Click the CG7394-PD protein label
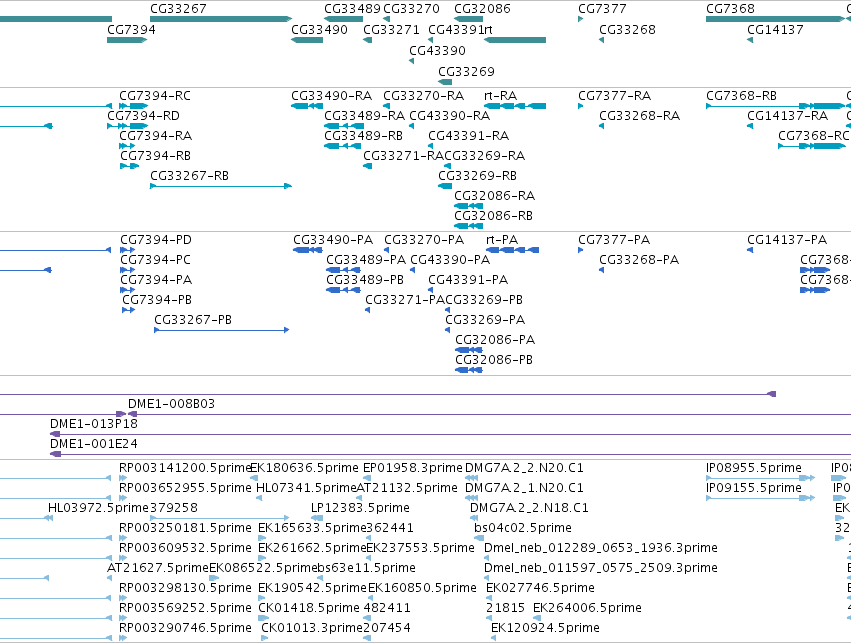The image size is (851, 643). pos(156,240)
